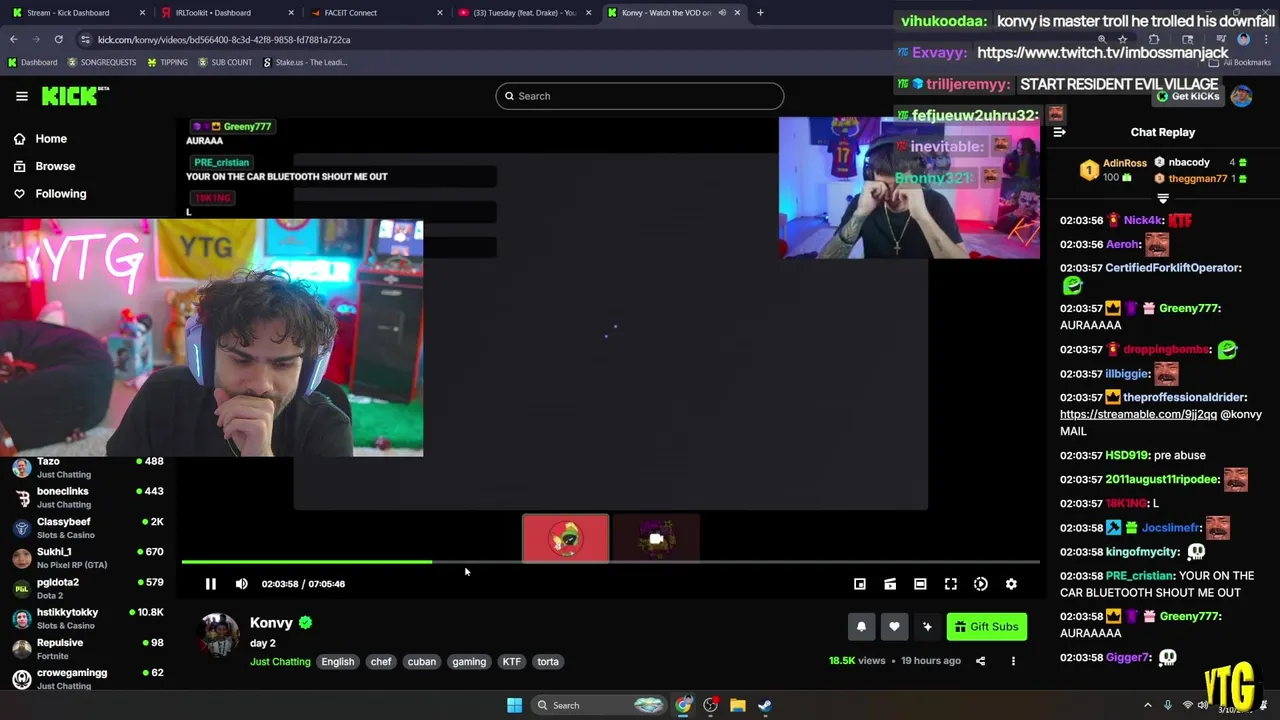Select the cuban tag
Image resolution: width=1280 pixels, height=720 pixels.
point(422,662)
